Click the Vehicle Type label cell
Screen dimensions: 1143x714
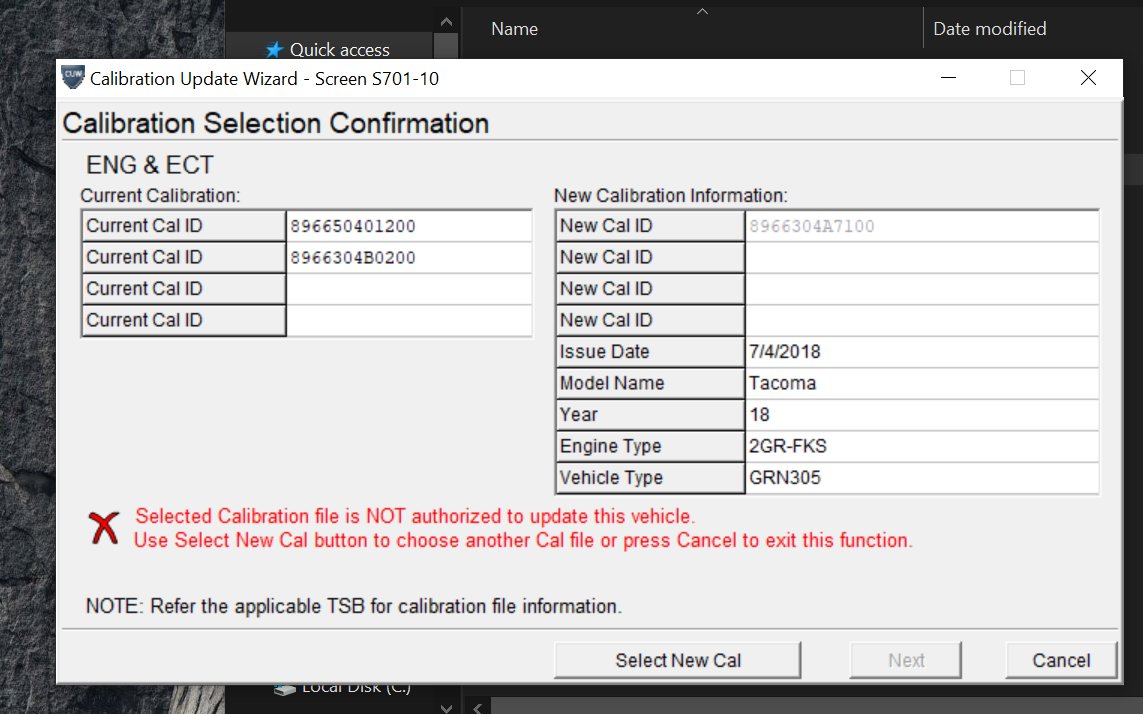(x=649, y=477)
